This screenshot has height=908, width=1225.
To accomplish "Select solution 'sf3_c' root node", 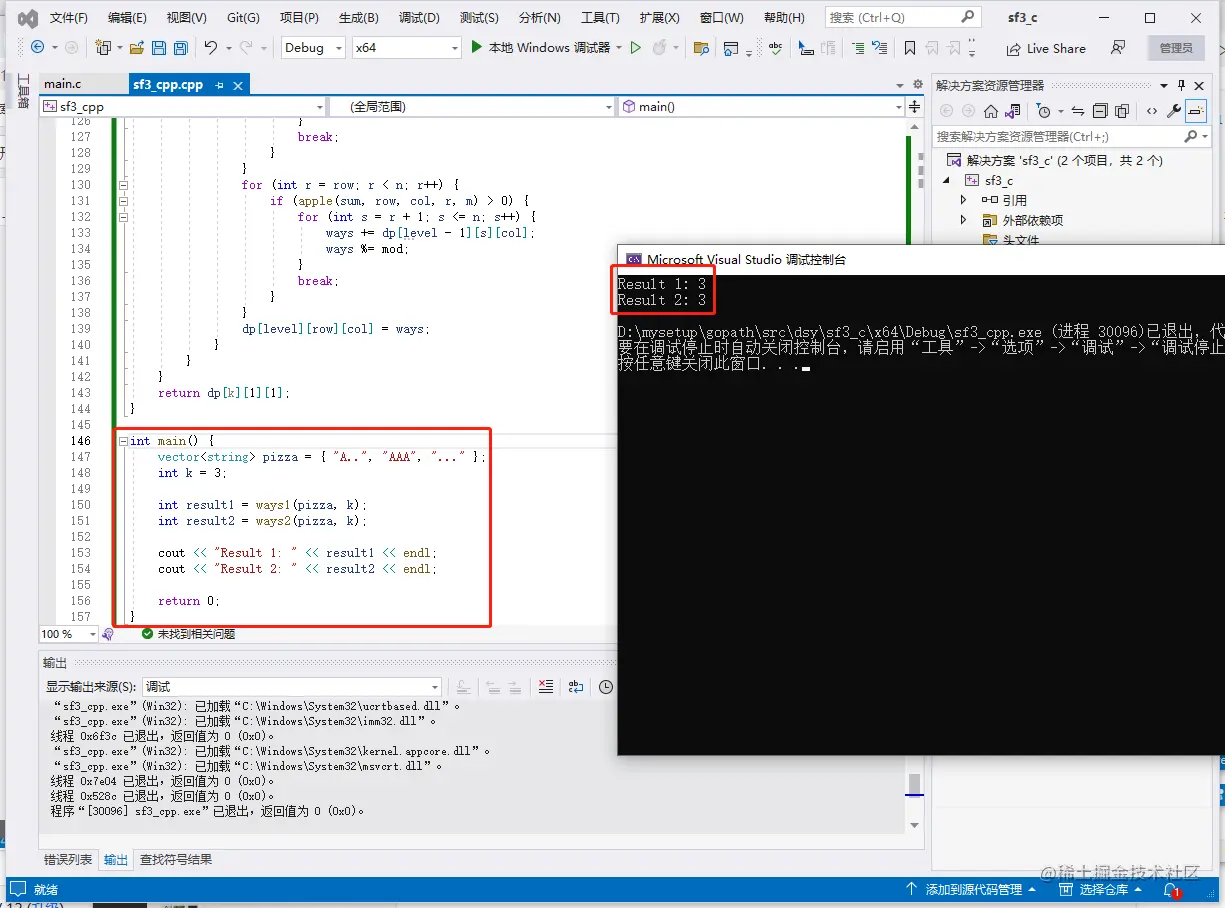I will (x=1054, y=160).
